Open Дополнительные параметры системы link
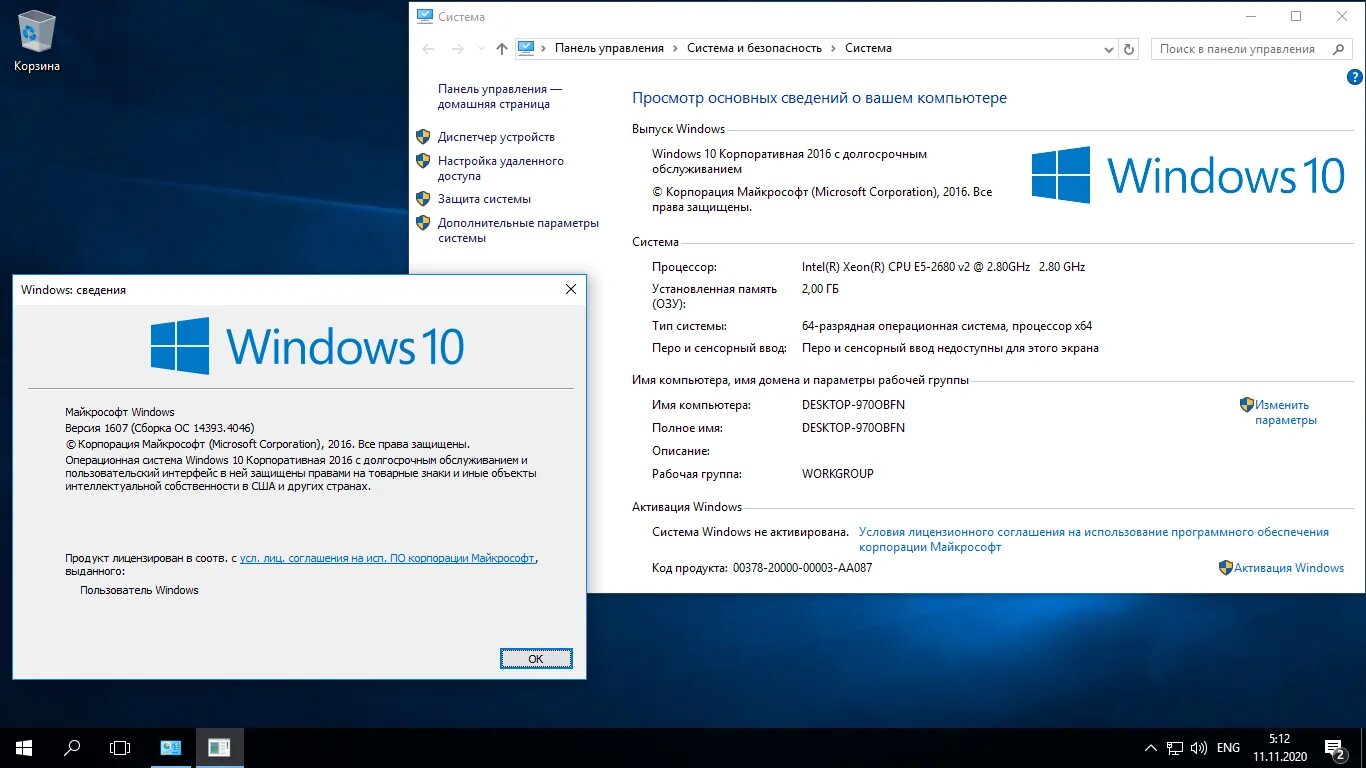This screenshot has height=768, width=1366. click(x=518, y=230)
